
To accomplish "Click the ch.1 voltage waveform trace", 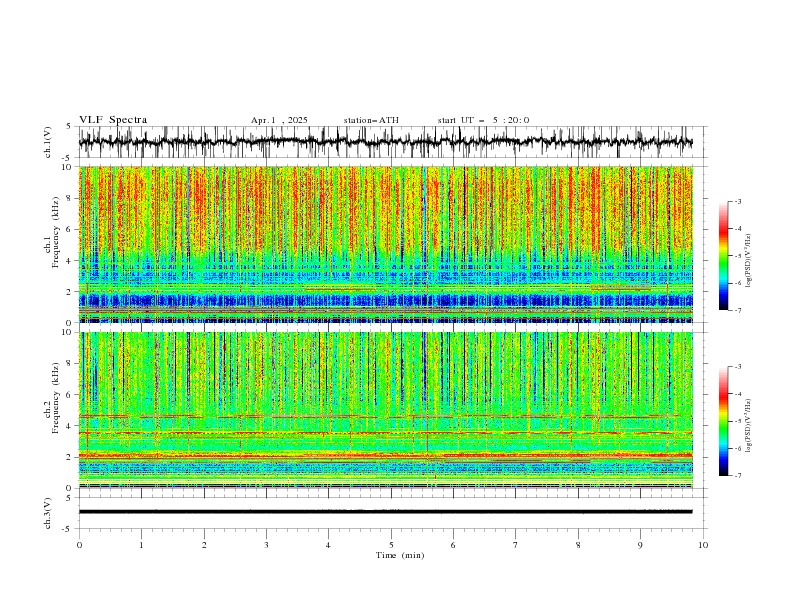I will tap(385, 141).
